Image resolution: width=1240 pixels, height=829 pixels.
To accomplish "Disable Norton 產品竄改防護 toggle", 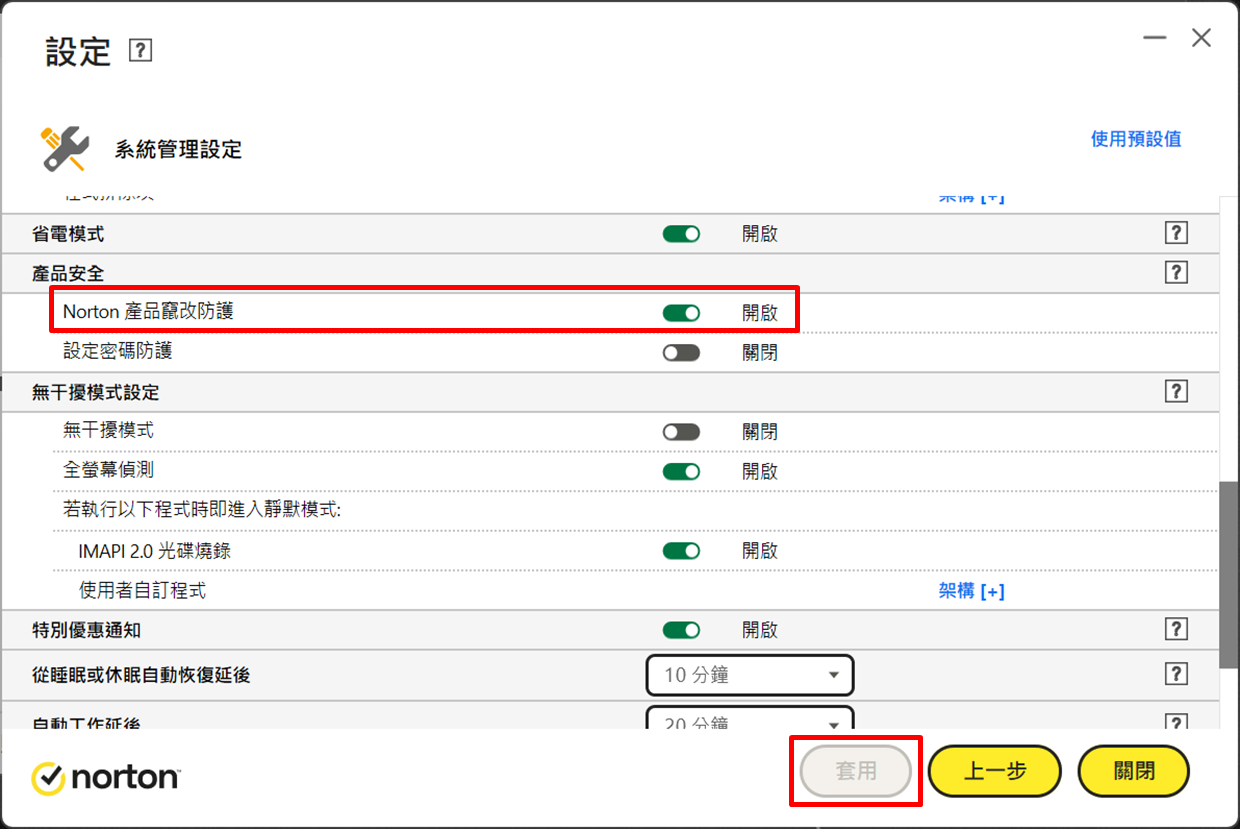I will tap(681, 313).
